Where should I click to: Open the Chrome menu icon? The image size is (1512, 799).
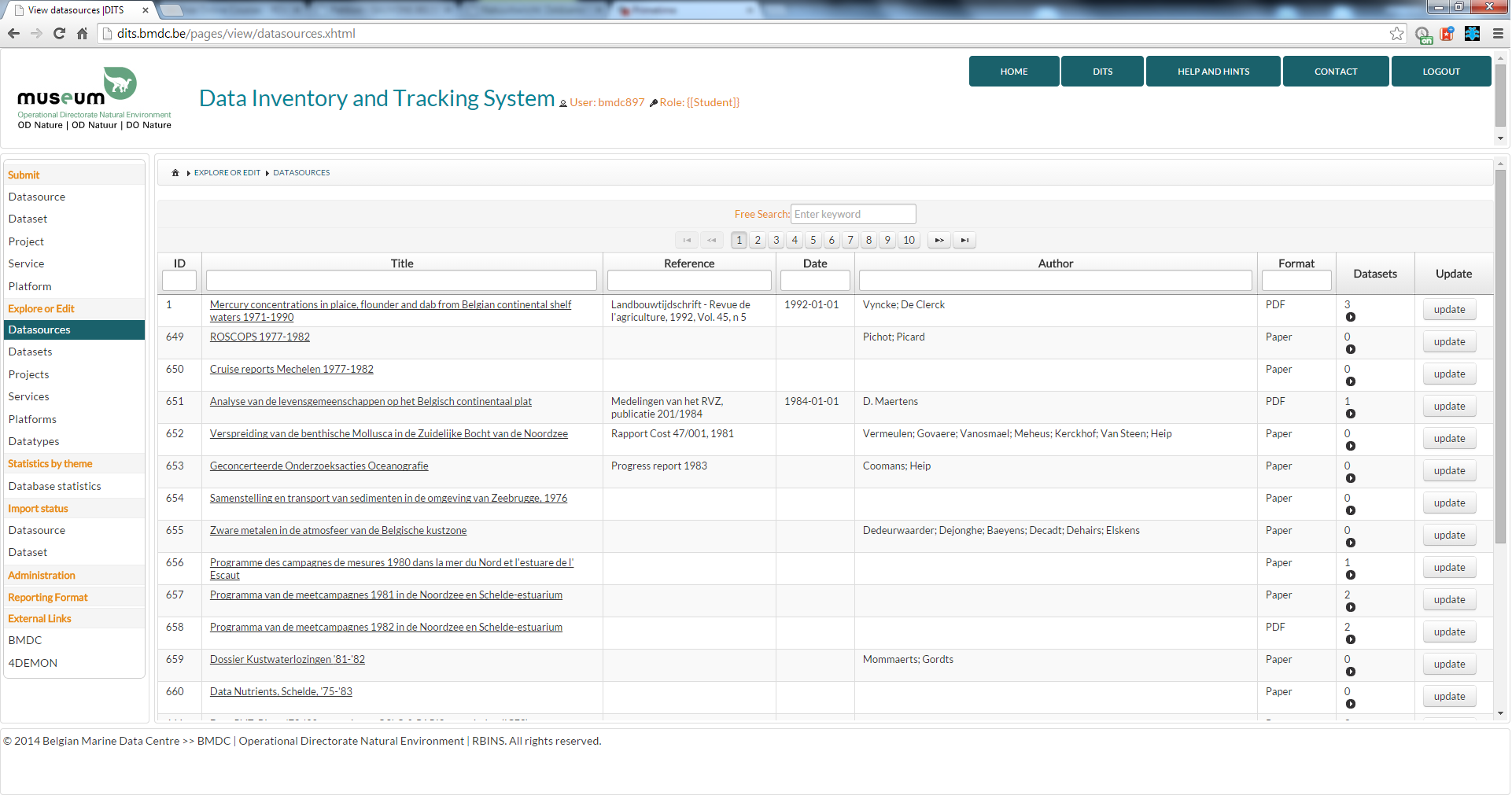1498,34
